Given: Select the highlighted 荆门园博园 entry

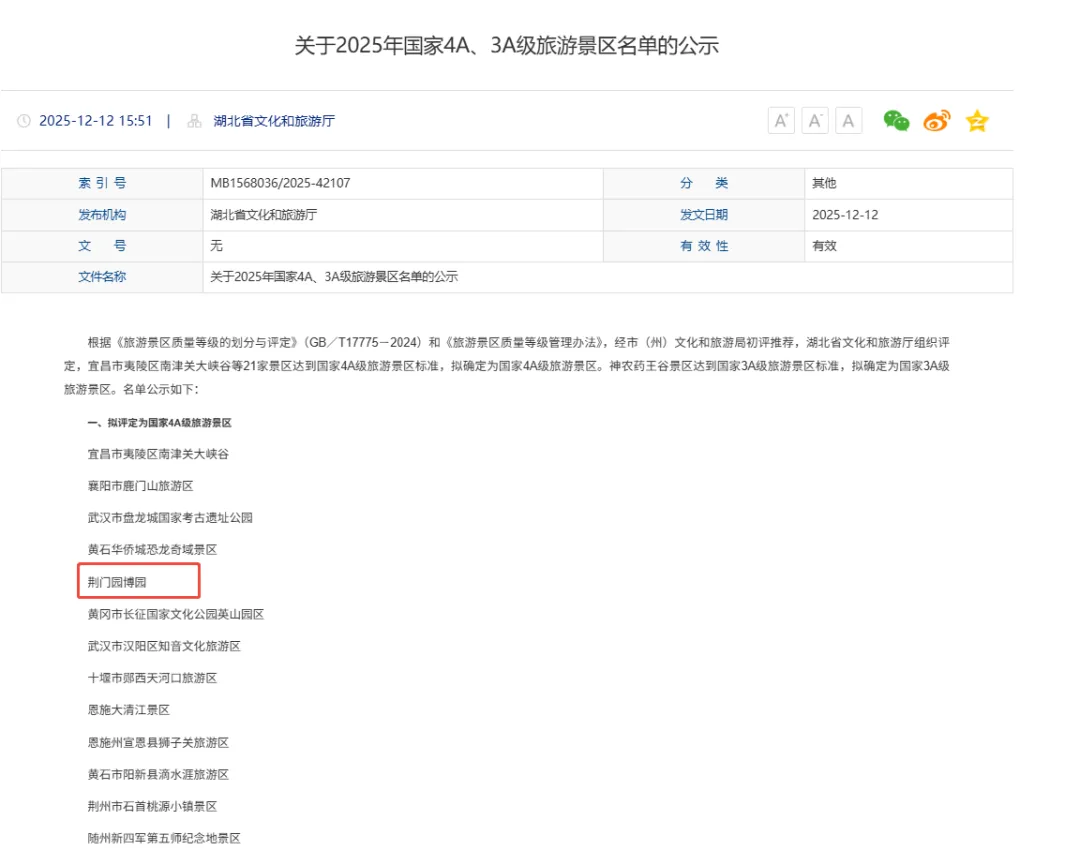Looking at the screenshot, I should click(117, 582).
